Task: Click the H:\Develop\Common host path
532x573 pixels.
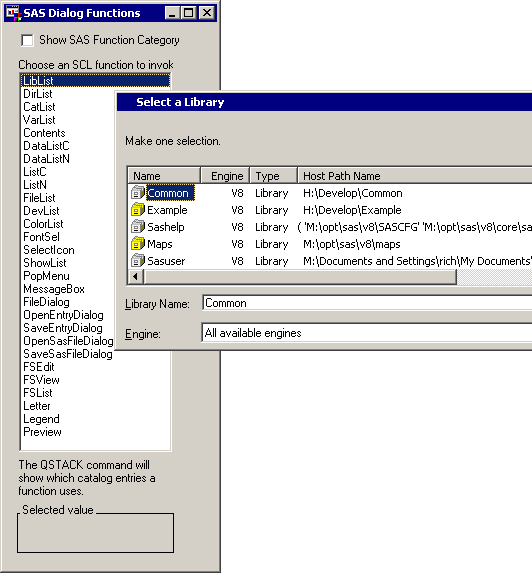Action: pos(353,193)
